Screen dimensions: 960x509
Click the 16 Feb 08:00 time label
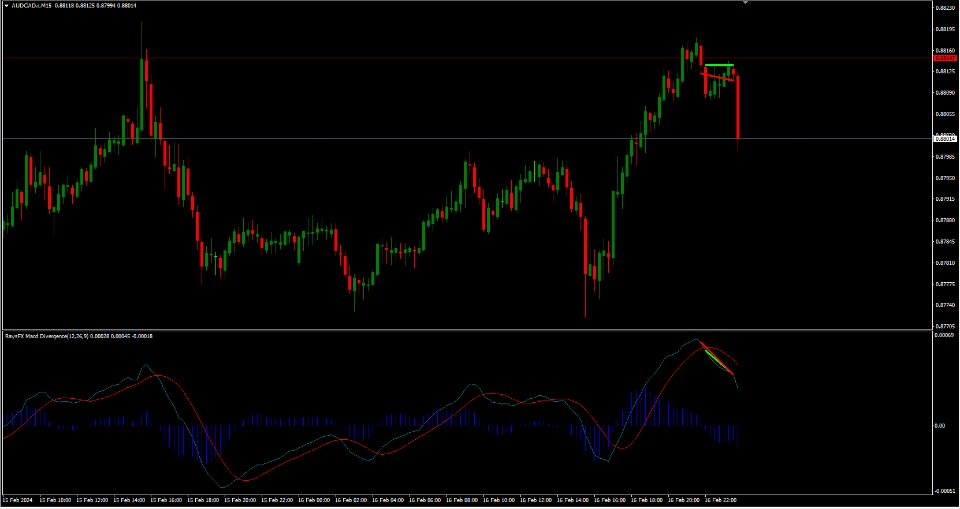point(462,500)
